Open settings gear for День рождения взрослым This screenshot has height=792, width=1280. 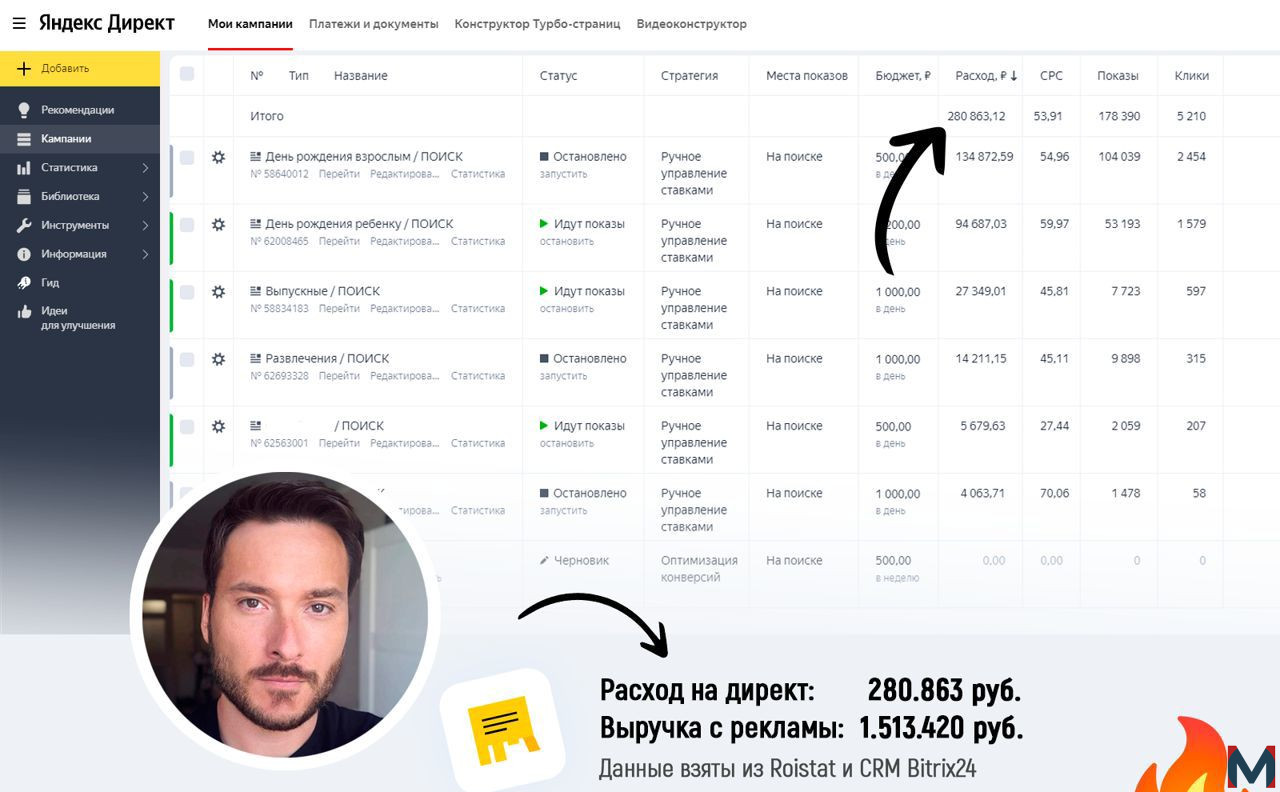click(x=218, y=157)
